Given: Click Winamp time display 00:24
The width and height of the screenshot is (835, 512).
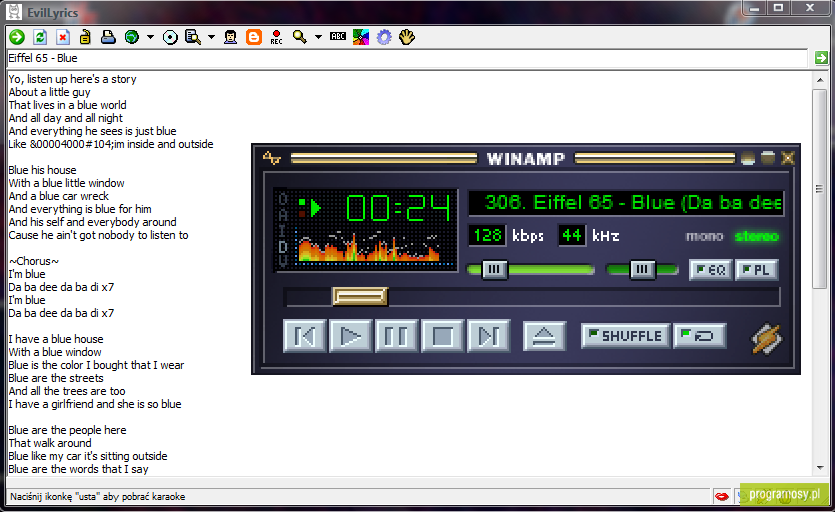Looking at the screenshot, I should [x=398, y=208].
